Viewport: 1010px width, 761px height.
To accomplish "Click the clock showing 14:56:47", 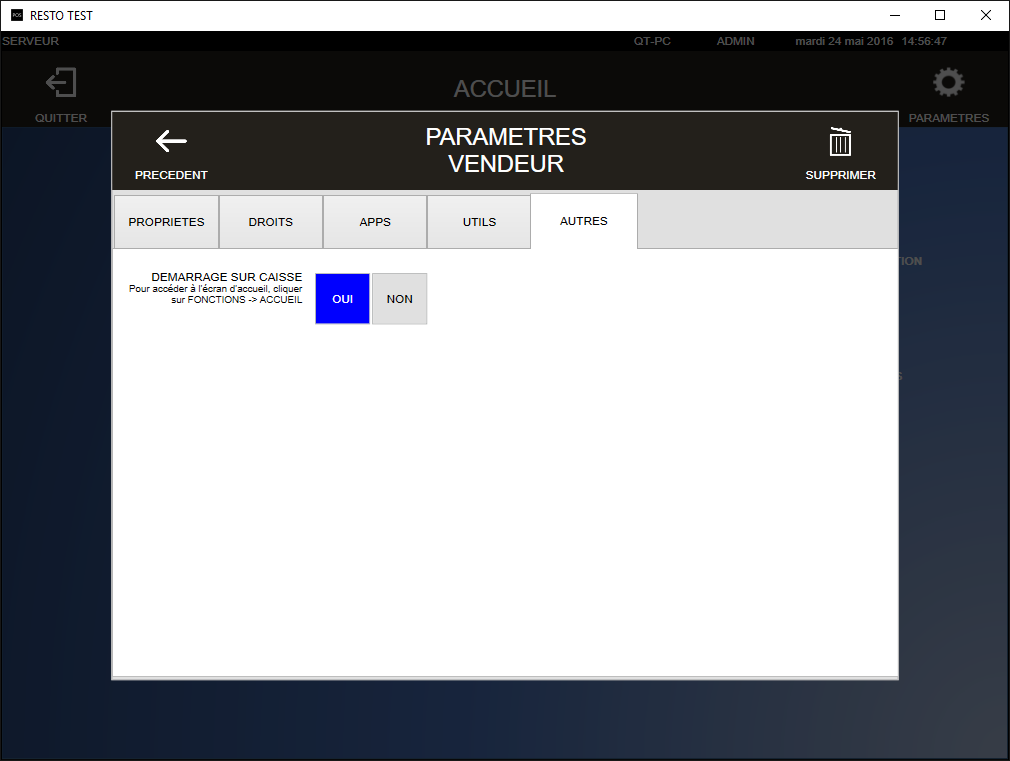I will click(x=924, y=41).
